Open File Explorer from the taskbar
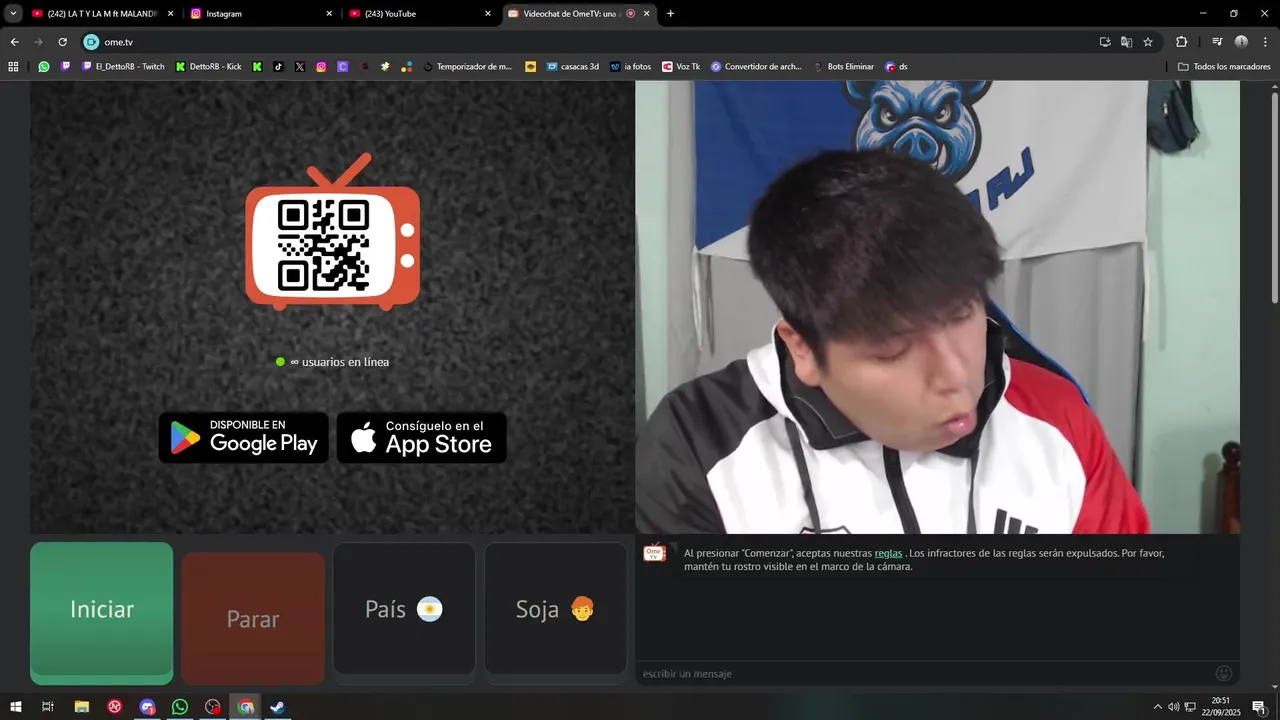Viewport: 1280px width, 720px height. pos(82,707)
